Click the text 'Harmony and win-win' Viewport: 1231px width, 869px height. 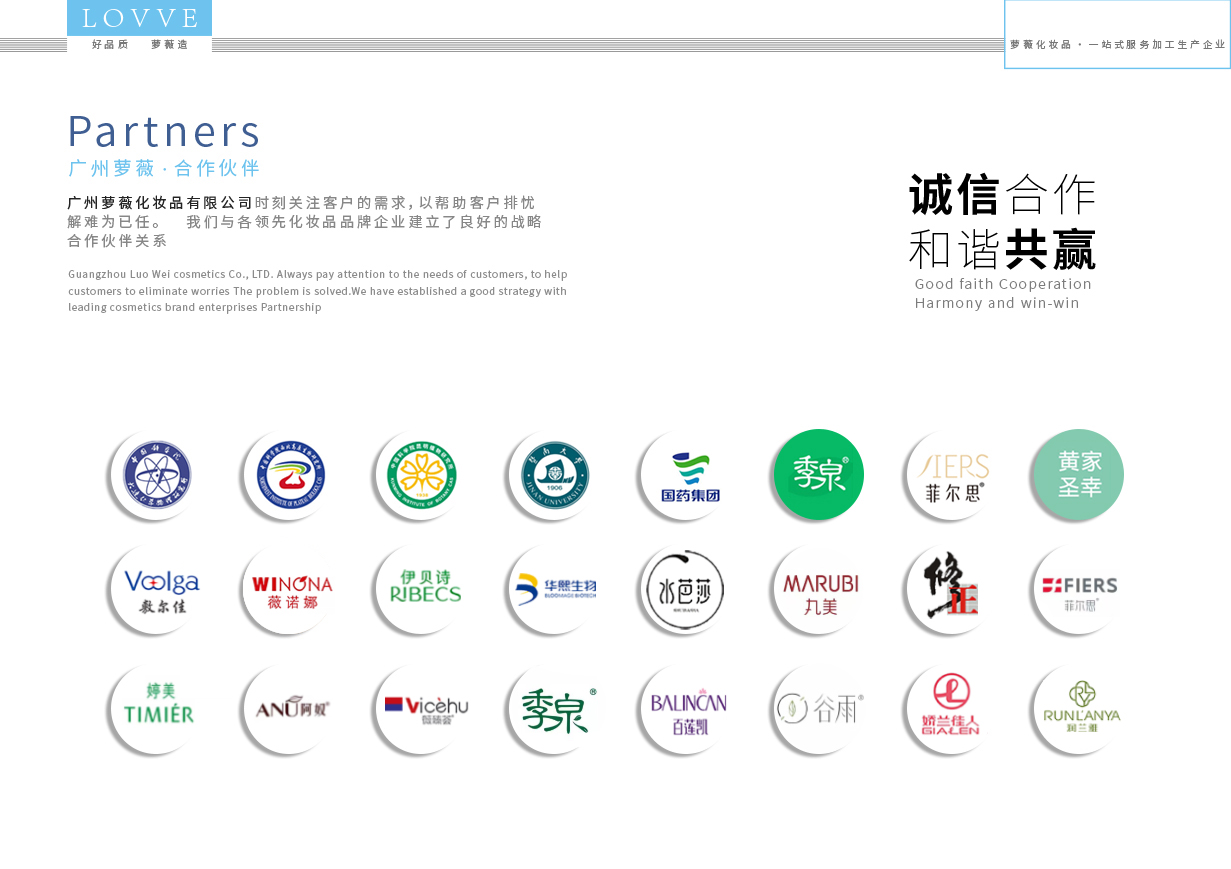(x=997, y=303)
